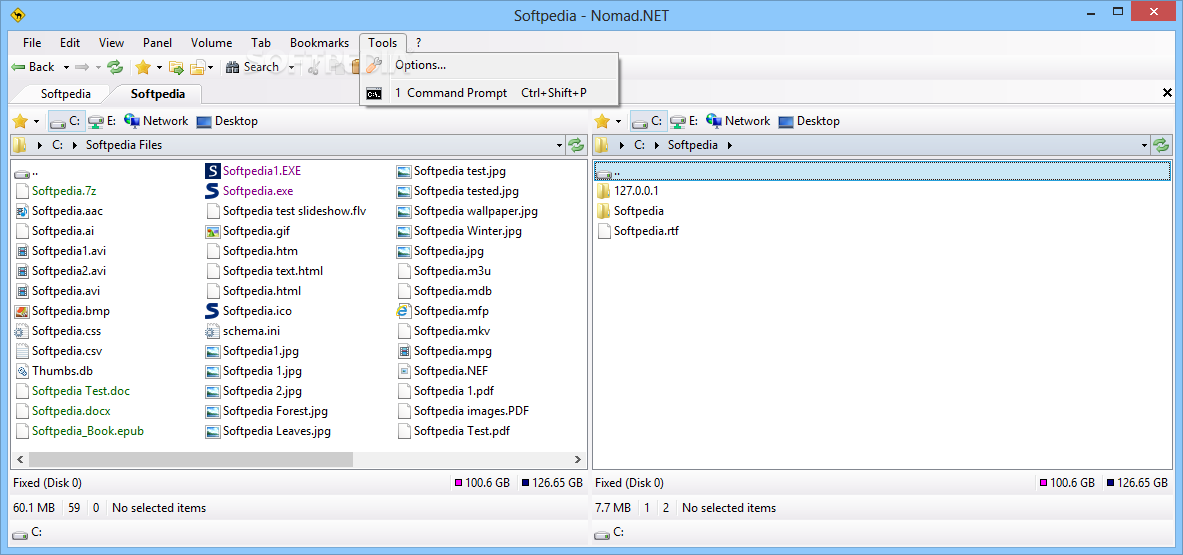Click the Tab menu in the menu bar
The width and height of the screenshot is (1183, 555).
pos(261,43)
